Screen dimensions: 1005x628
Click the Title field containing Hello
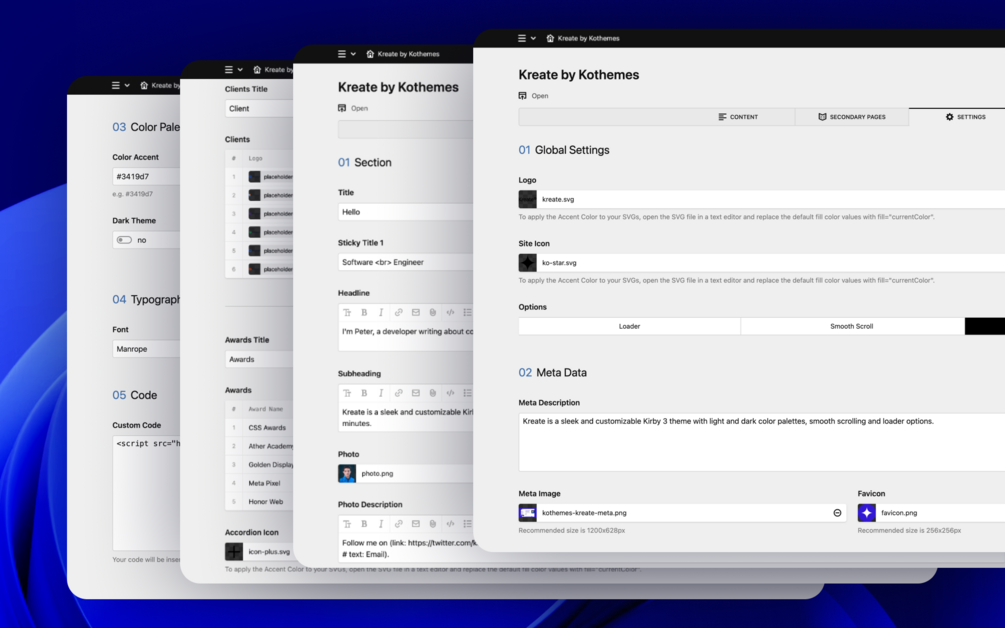click(x=405, y=212)
